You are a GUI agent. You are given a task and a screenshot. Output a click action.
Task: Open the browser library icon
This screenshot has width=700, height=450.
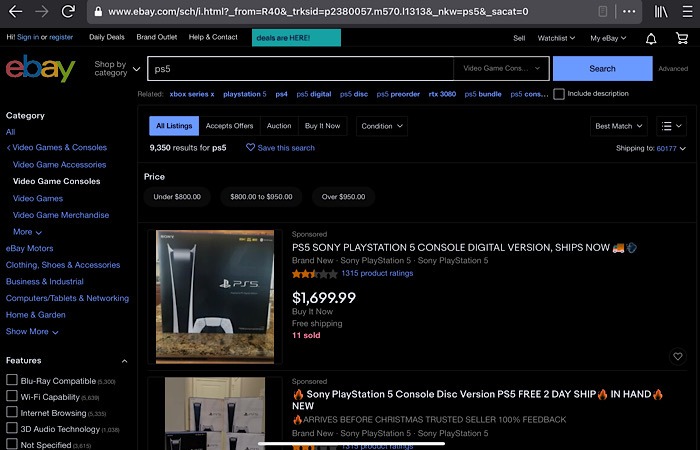click(x=661, y=12)
